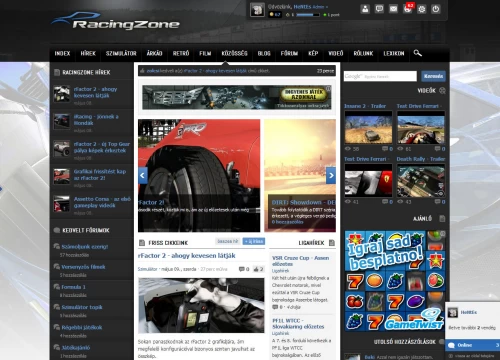
Task: Click the RacingZone logo
Action: 115,22
